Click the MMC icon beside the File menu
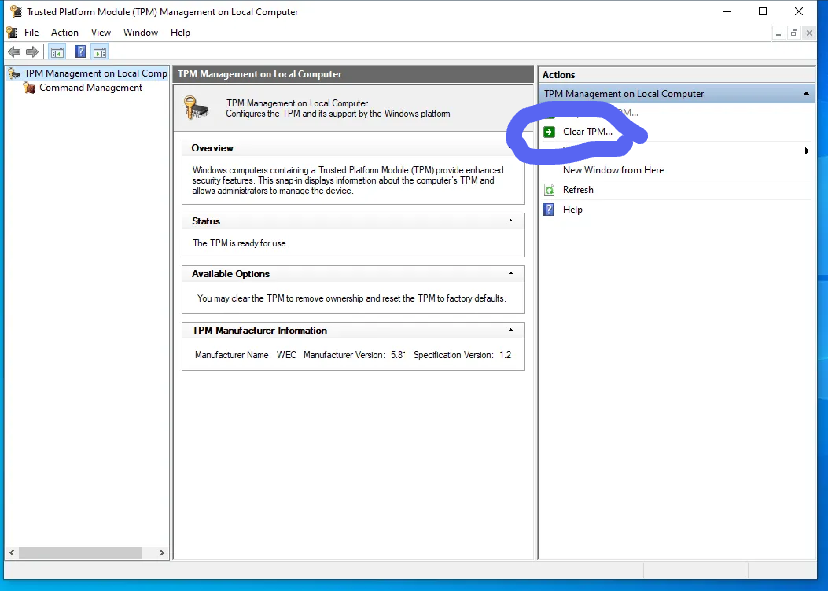Screen dimensions: 828x591 tap(12, 32)
